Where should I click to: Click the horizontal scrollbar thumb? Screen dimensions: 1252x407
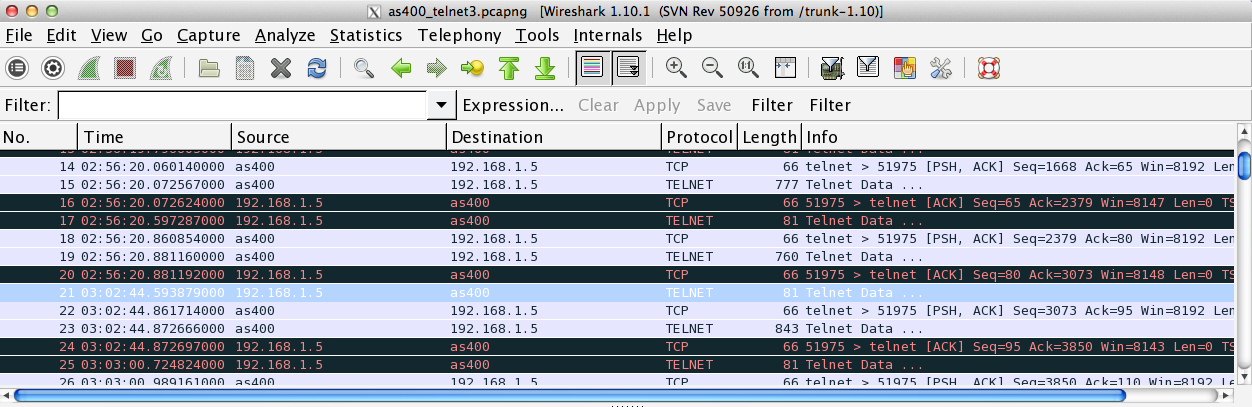[570, 395]
